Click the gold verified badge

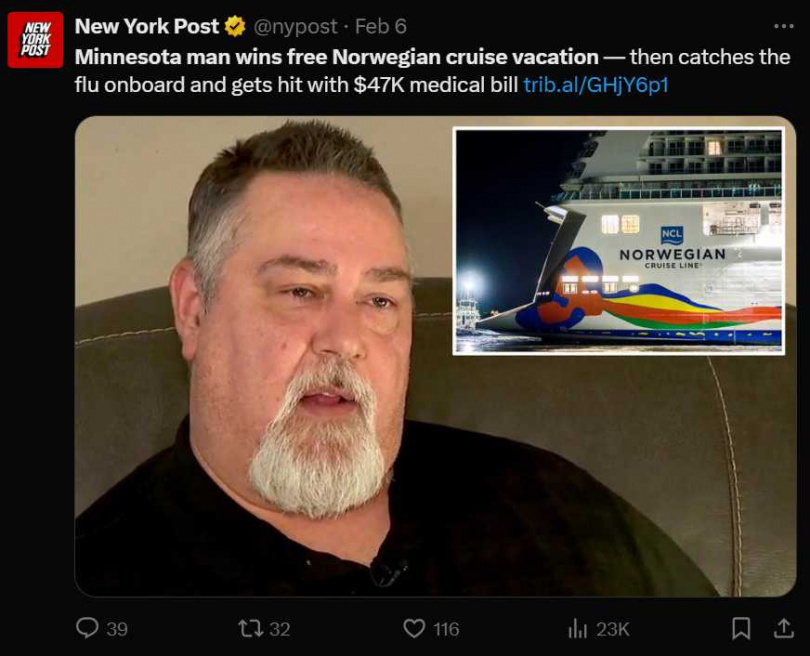pyautogui.click(x=235, y=26)
